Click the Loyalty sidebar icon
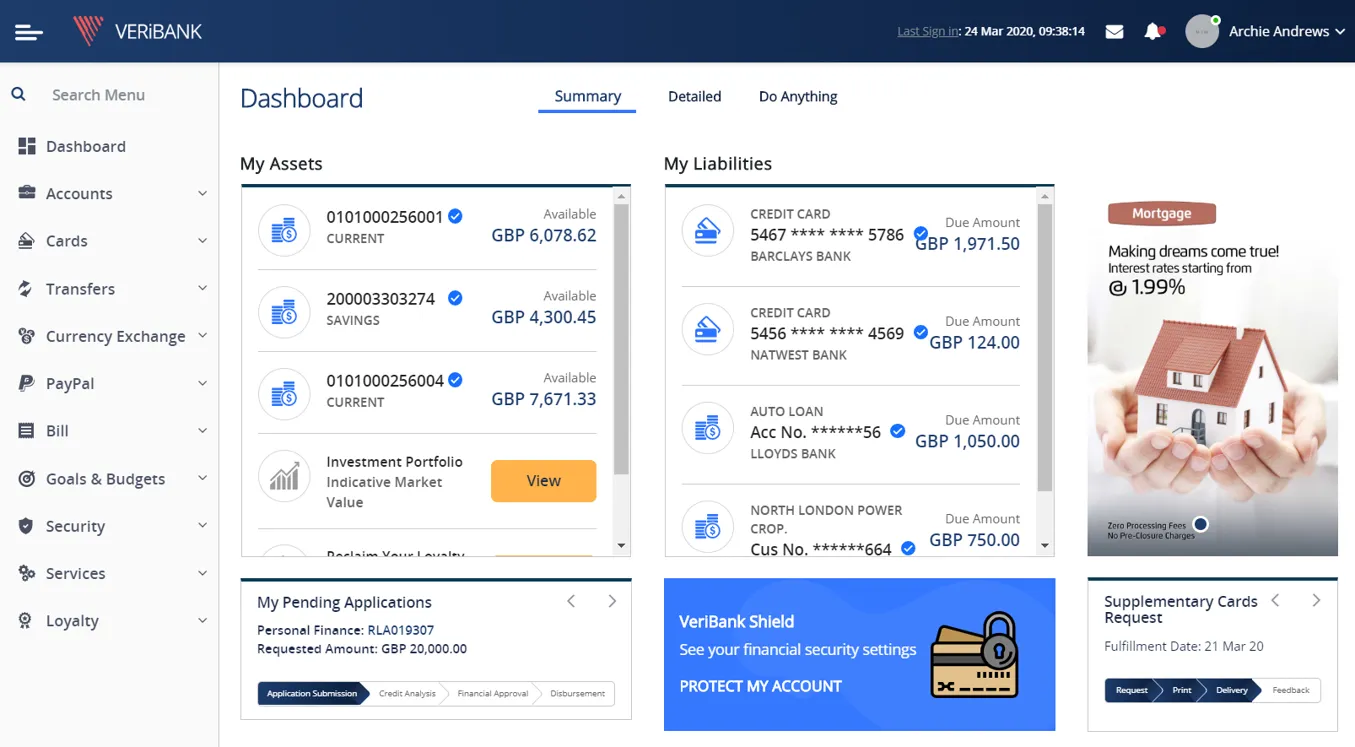 [27, 621]
